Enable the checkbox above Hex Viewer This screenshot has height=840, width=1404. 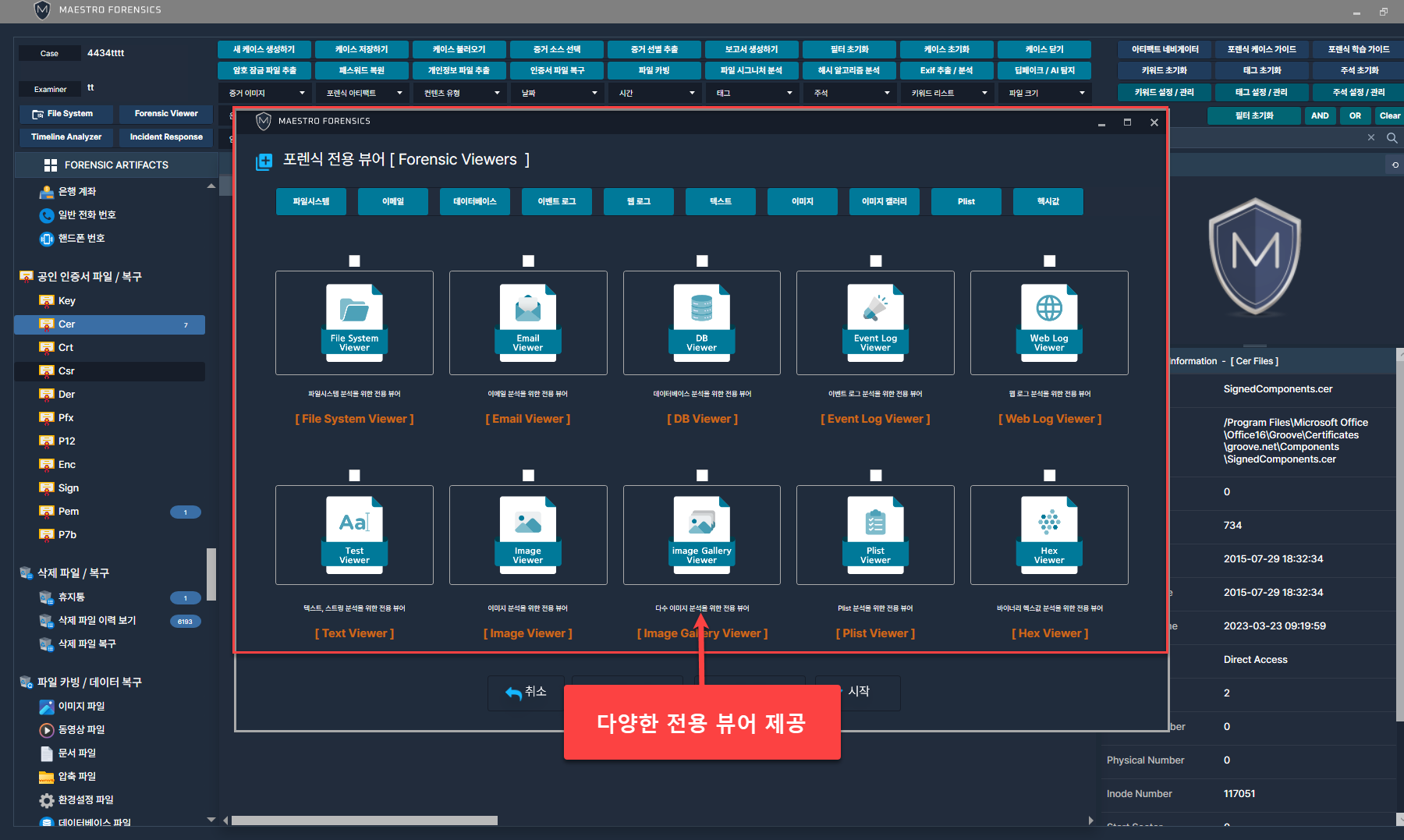(1049, 476)
